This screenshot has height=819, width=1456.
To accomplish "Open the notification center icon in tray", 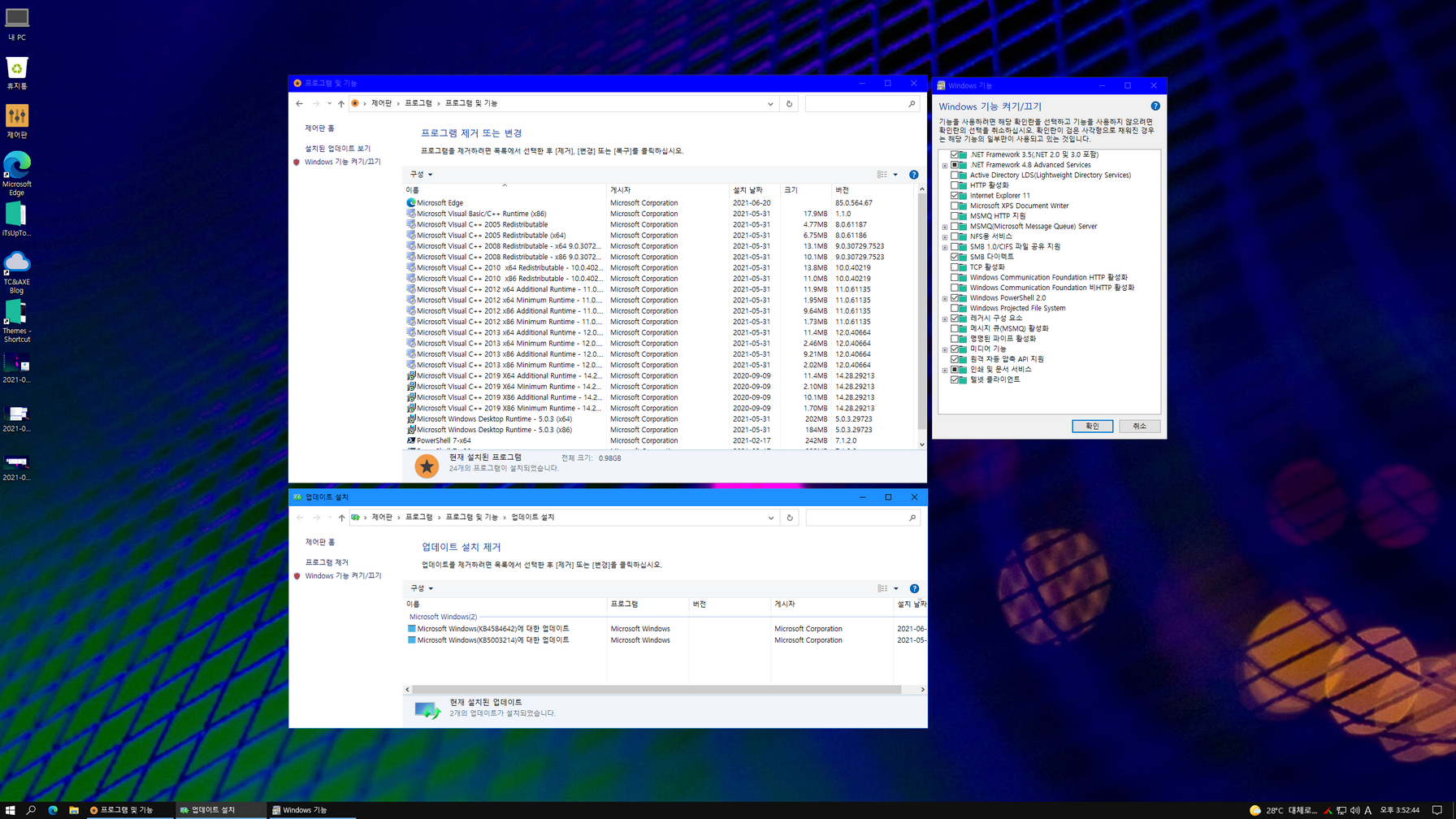I will (1436, 810).
